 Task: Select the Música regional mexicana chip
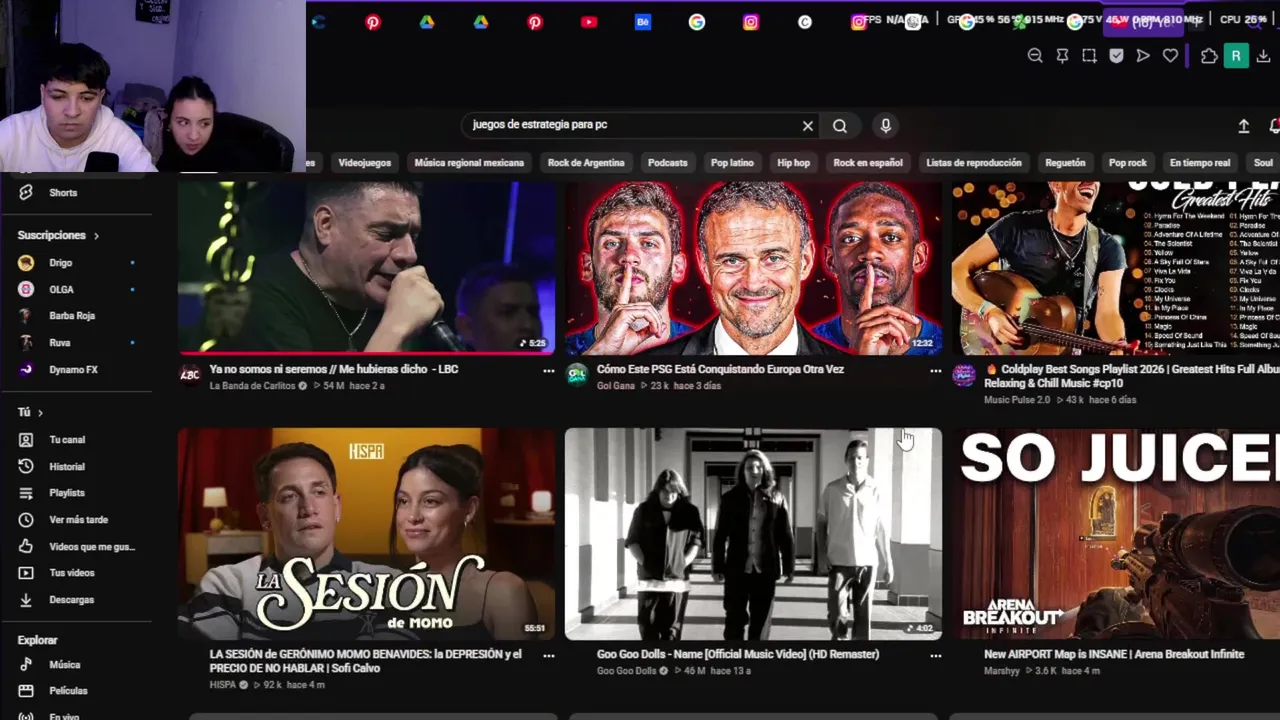pos(469,163)
